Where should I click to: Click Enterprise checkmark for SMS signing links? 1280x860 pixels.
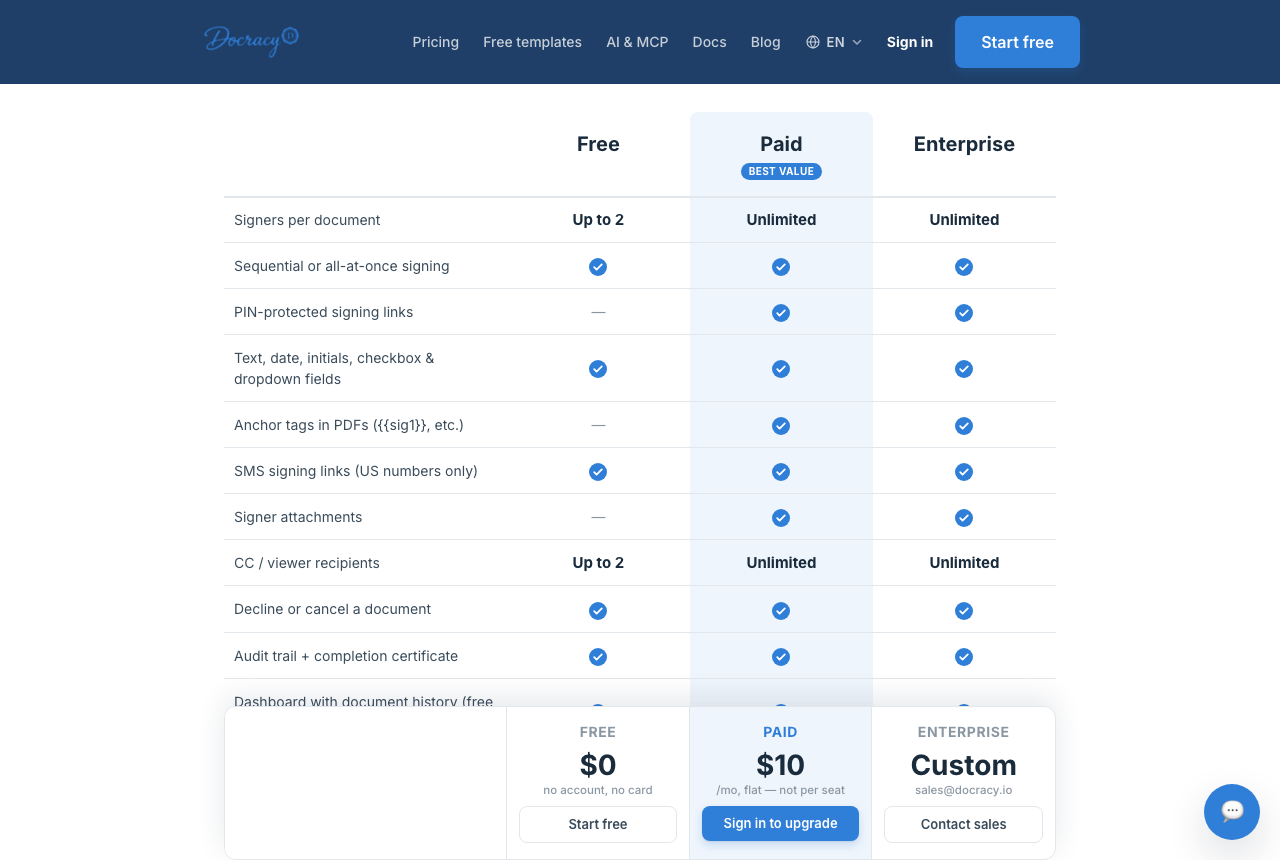click(x=964, y=472)
